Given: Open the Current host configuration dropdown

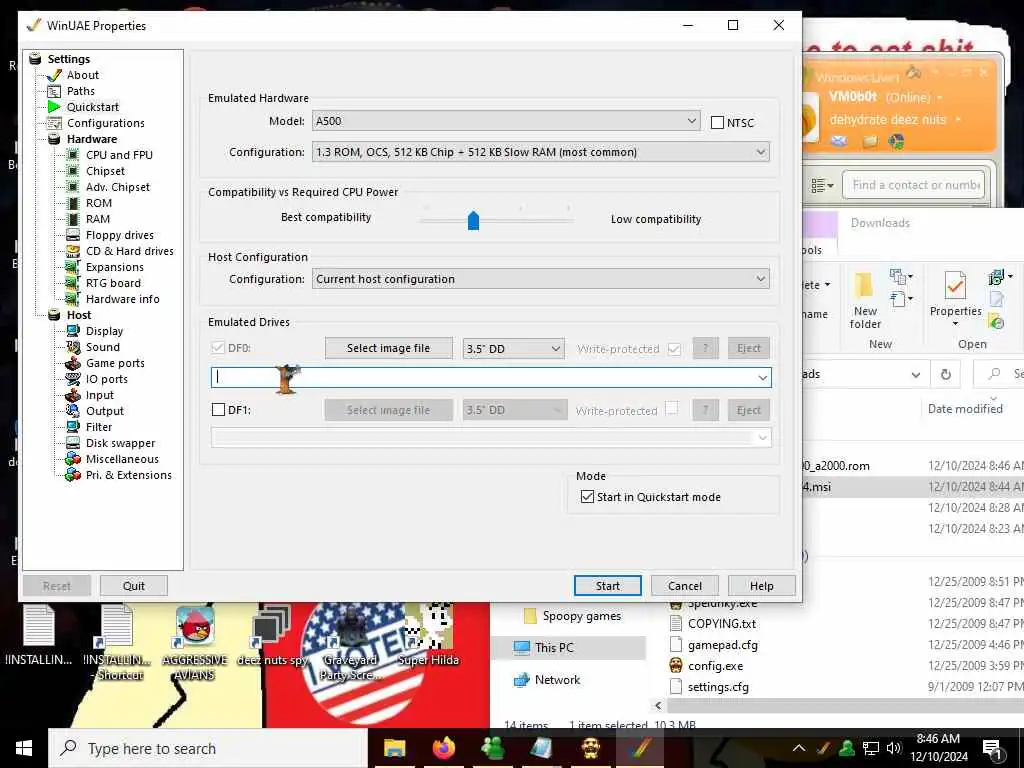Looking at the screenshot, I should [541, 279].
